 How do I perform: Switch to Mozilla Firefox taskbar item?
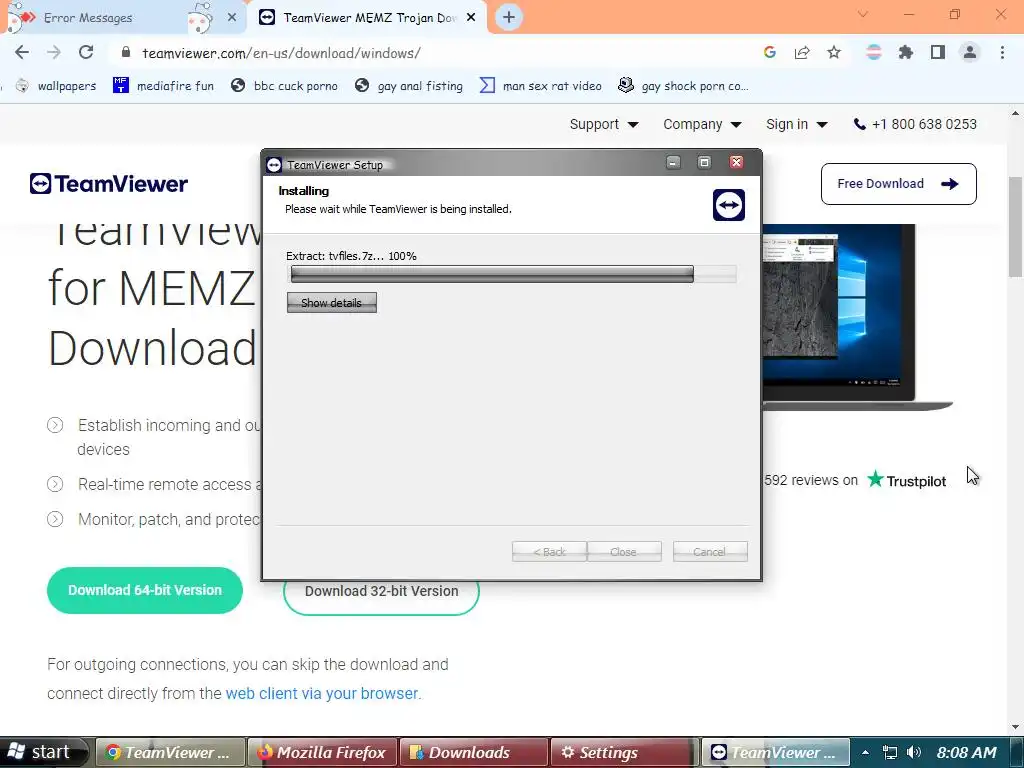[x=322, y=752]
